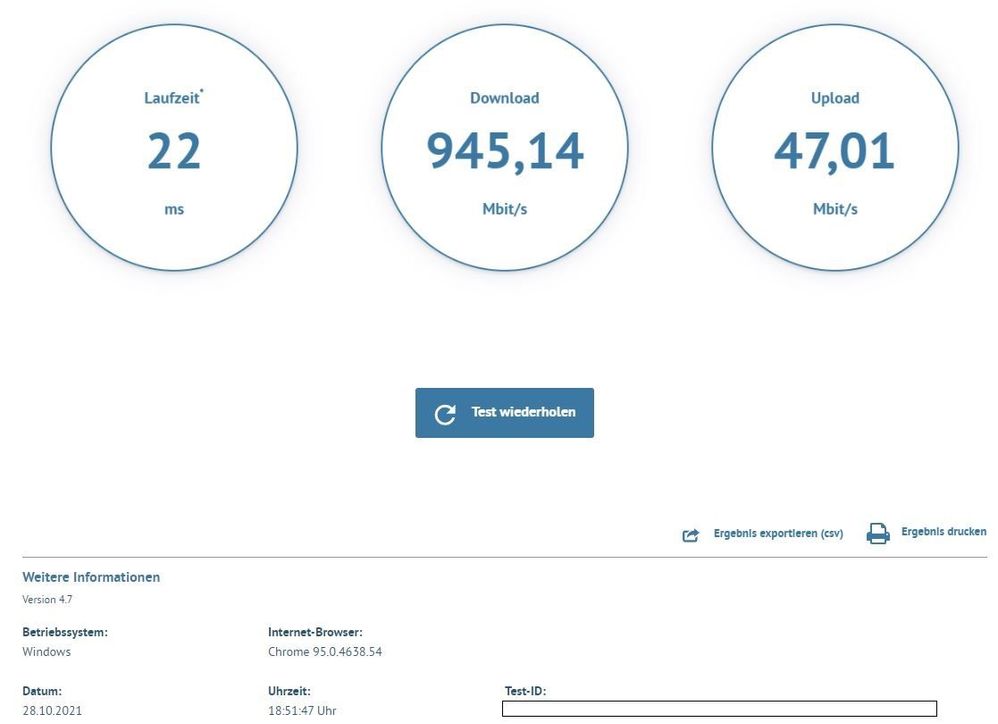Screen dimensions: 998x724
Task: Open Ergebnis drucken link
Action: tap(943, 531)
